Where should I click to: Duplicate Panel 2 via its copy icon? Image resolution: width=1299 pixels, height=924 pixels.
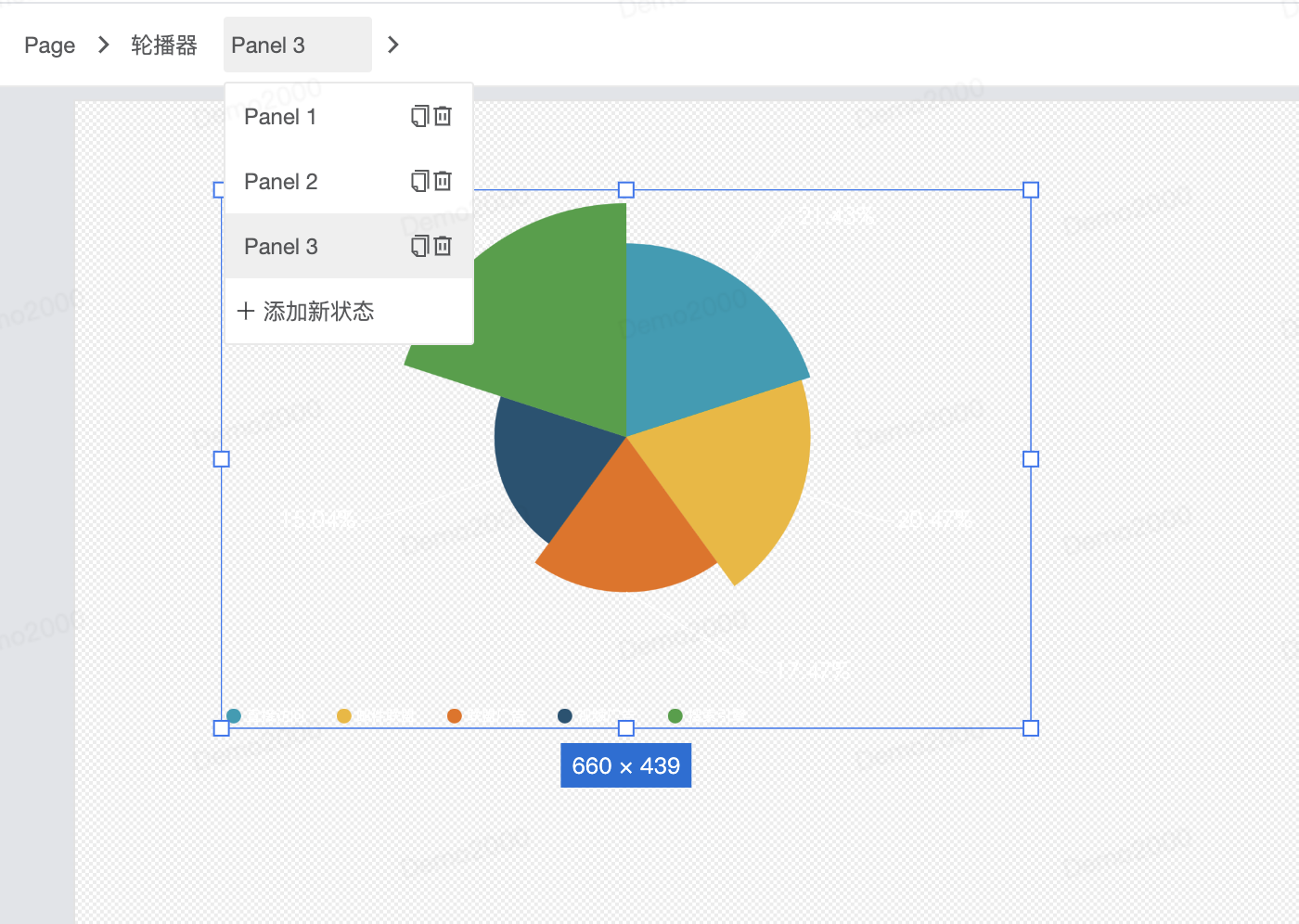click(x=419, y=181)
